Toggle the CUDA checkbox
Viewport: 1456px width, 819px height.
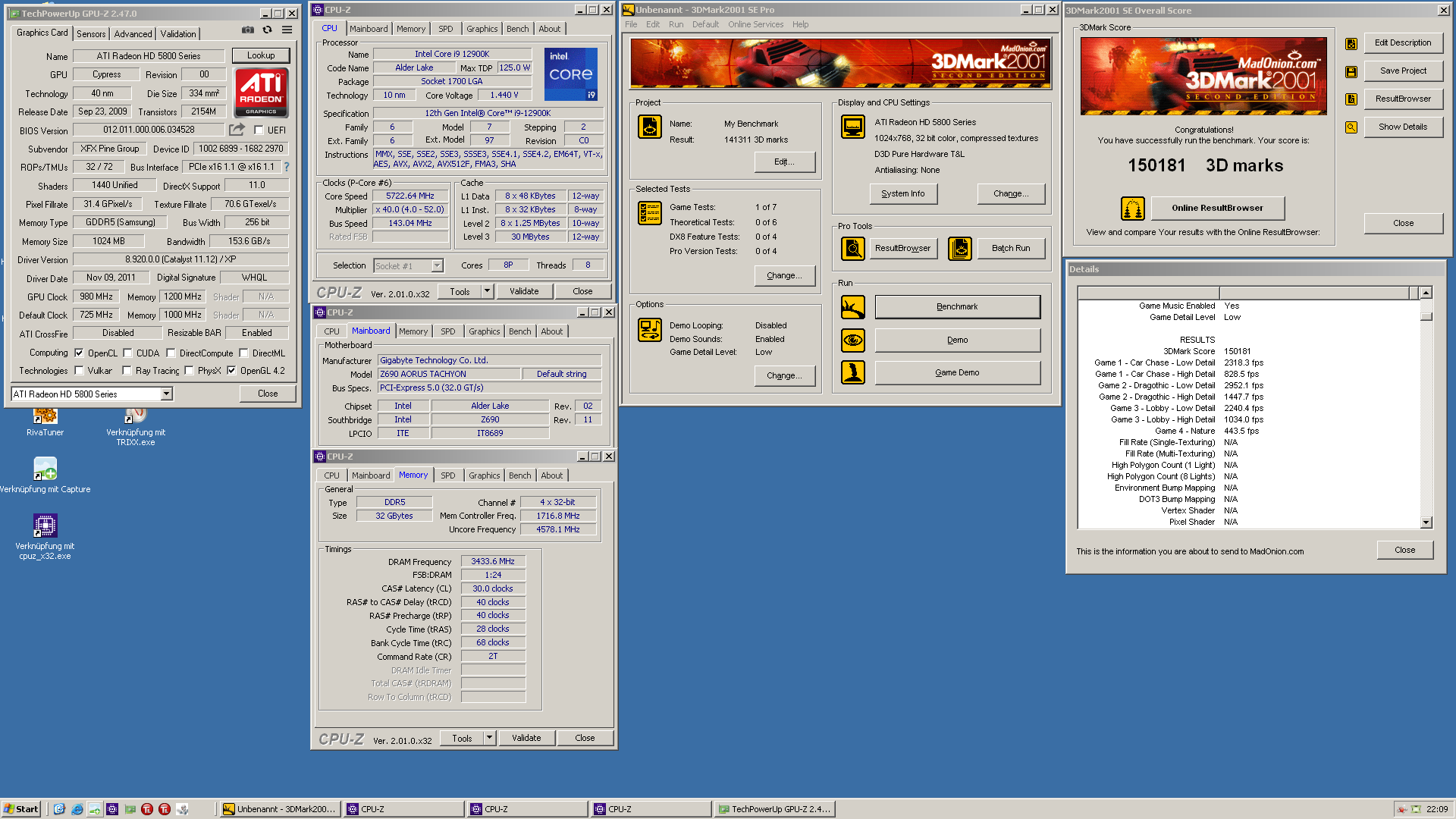pos(127,353)
